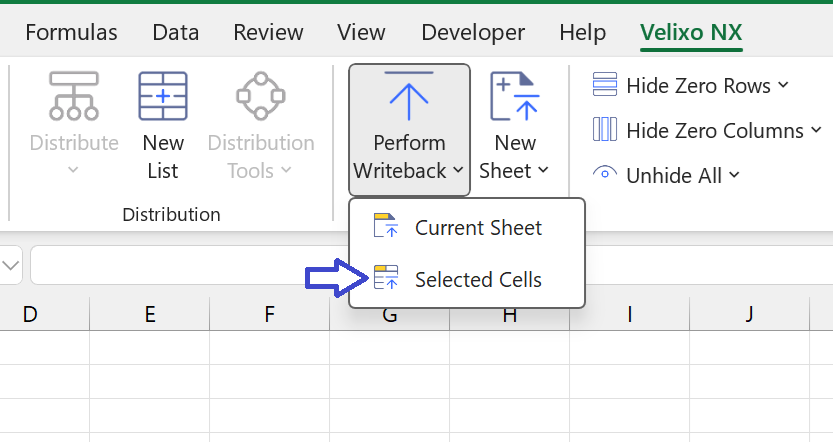This screenshot has height=442, width=833.
Task: Click the Distribute hierarchy icon
Action: pyautogui.click(x=74, y=96)
